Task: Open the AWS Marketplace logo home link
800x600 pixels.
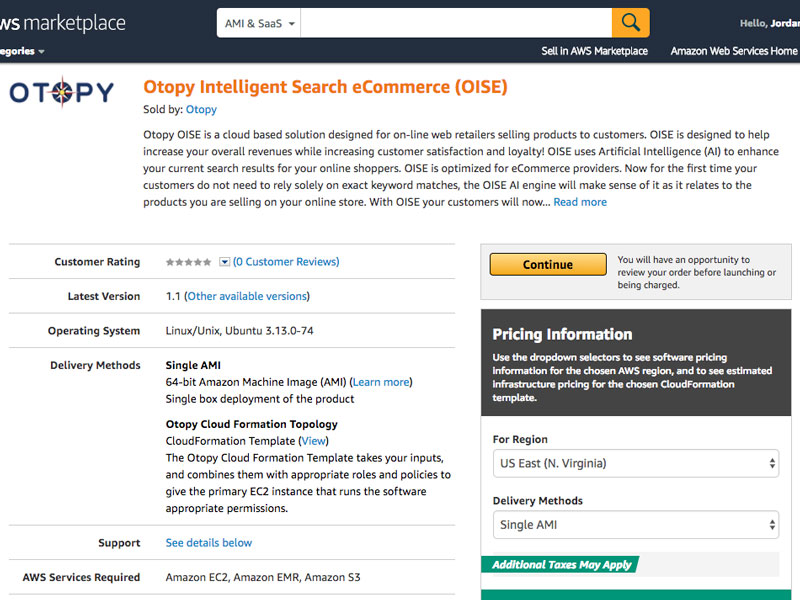Action: click(62, 23)
